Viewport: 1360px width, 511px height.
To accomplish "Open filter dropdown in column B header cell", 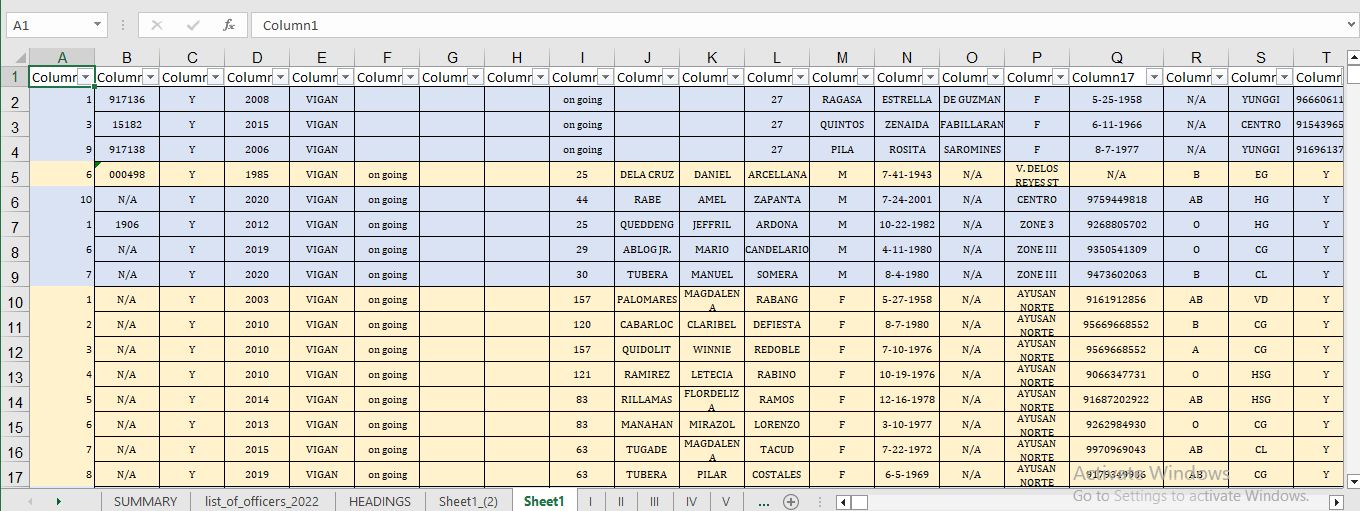I will (x=150, y=77).
